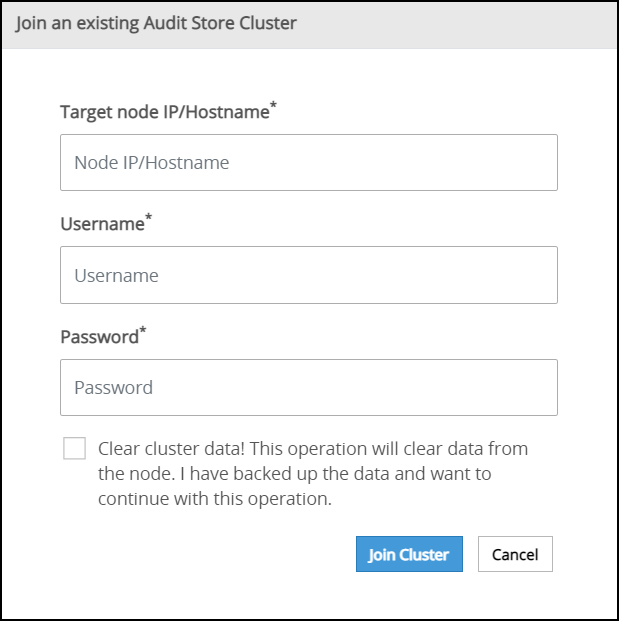Focus the Username text box
619x621 pixels.
pyautogui.click(x=308, y=275)
